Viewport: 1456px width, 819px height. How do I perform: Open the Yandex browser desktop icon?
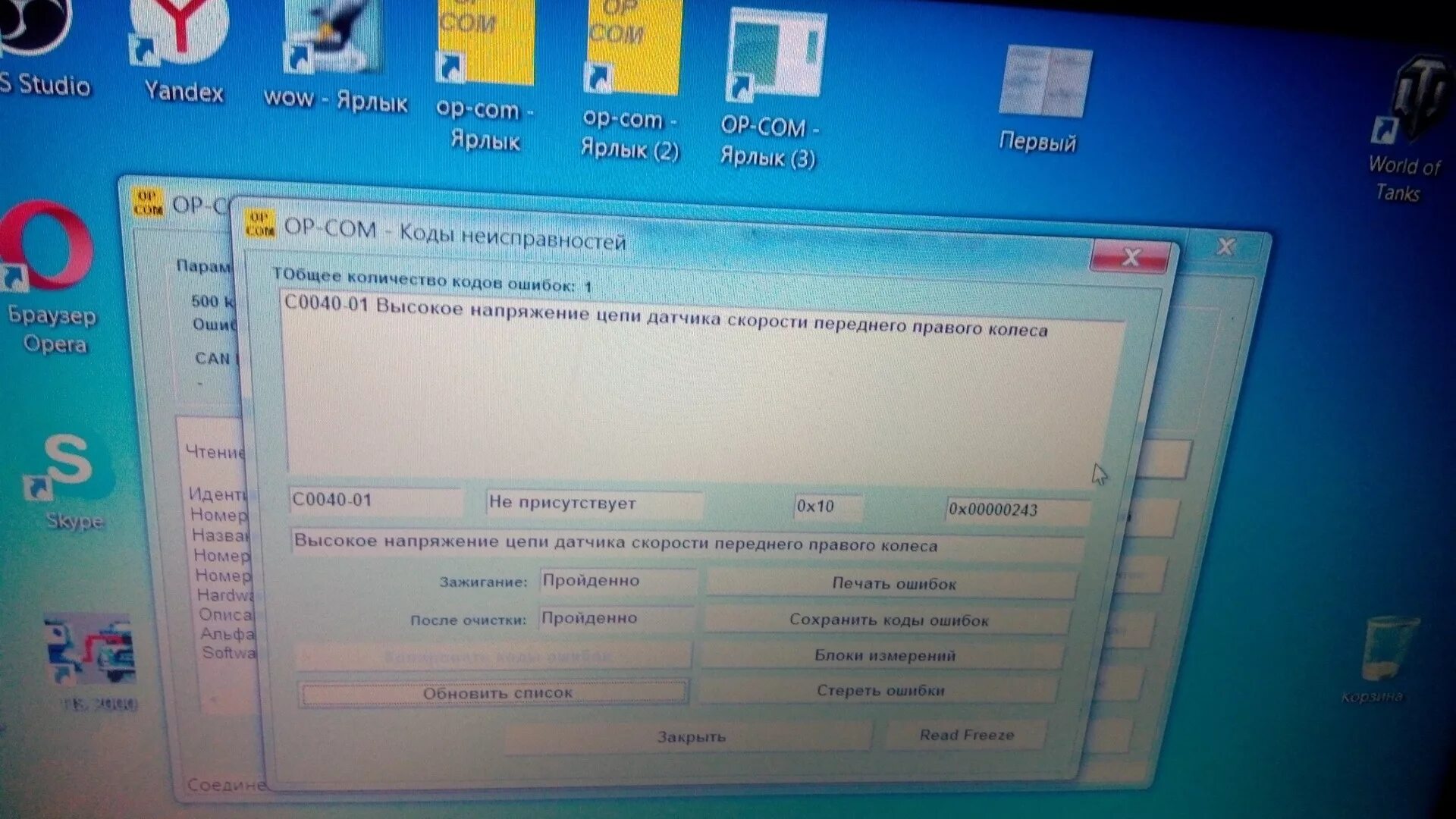click(180, 38)
